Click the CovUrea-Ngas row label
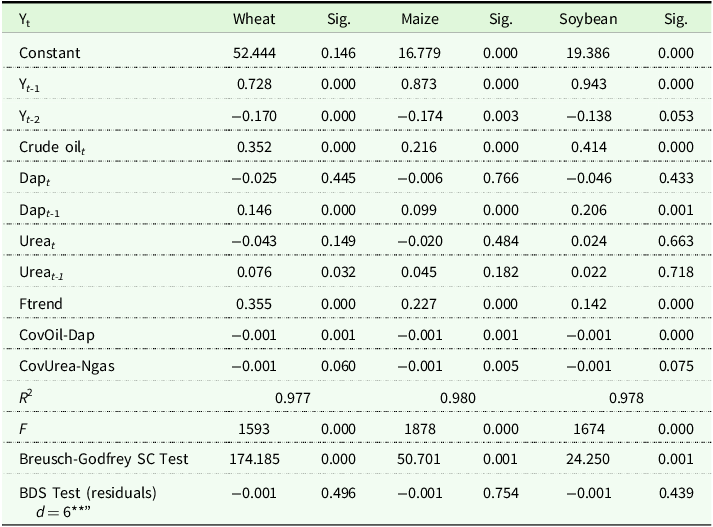The image size is (713, 527). [x=66, y=366]
